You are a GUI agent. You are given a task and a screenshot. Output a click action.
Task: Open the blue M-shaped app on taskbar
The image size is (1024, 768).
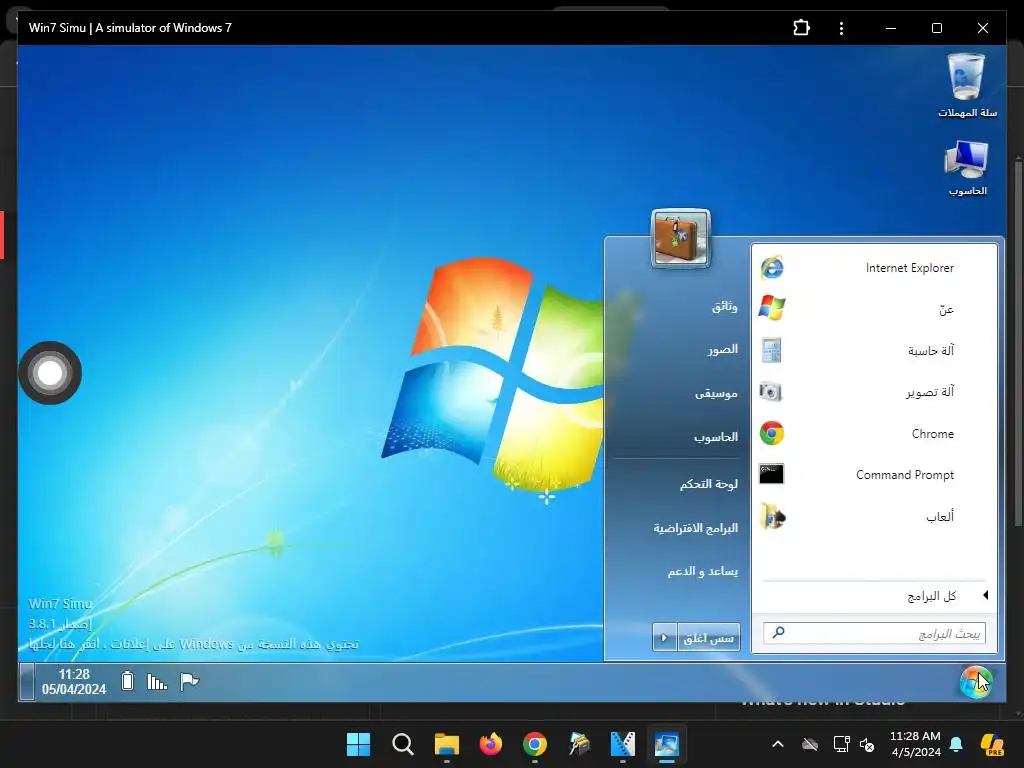[622, 744]
